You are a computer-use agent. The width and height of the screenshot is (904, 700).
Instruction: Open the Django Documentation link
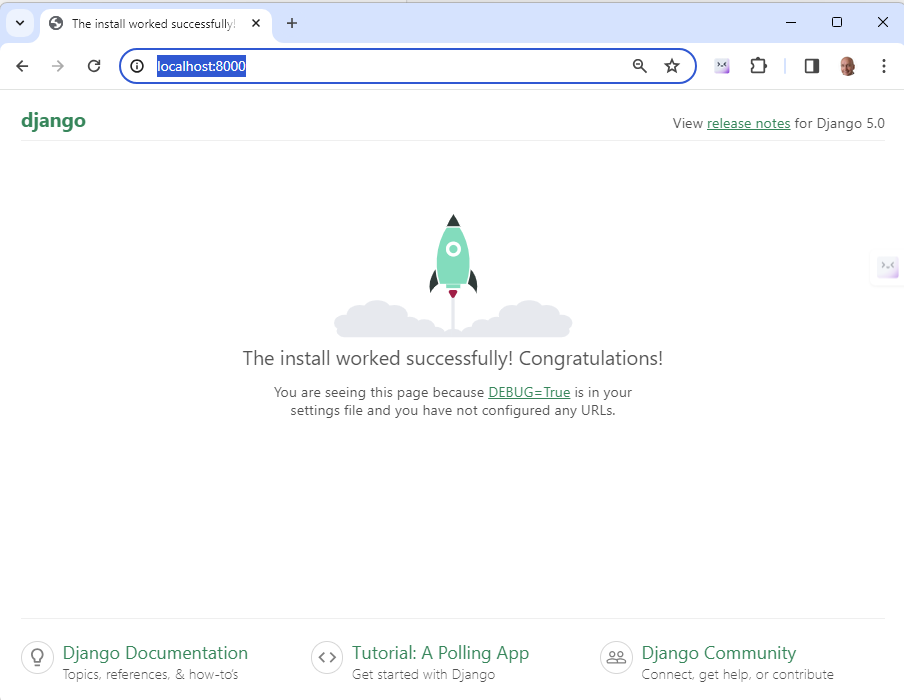tap(155, 653)
